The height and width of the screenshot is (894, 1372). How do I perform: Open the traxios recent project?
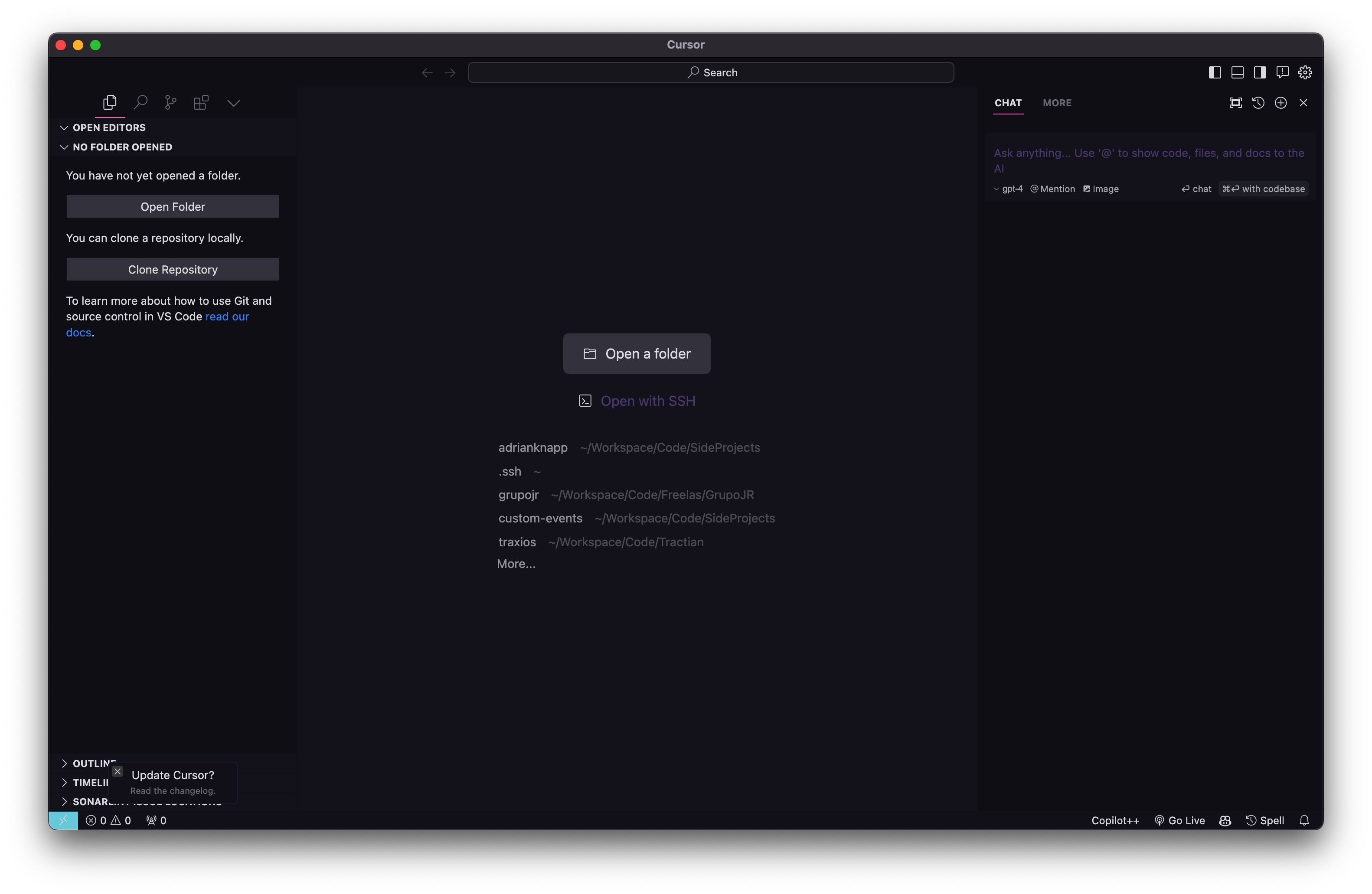[517, 541]
